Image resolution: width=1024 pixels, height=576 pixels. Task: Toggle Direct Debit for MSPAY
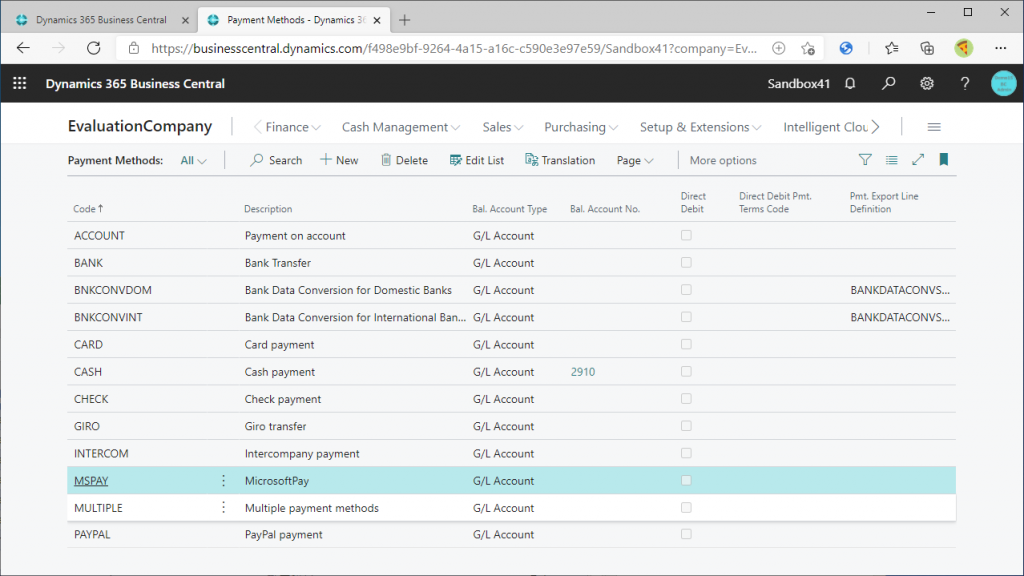coord(686,481)
